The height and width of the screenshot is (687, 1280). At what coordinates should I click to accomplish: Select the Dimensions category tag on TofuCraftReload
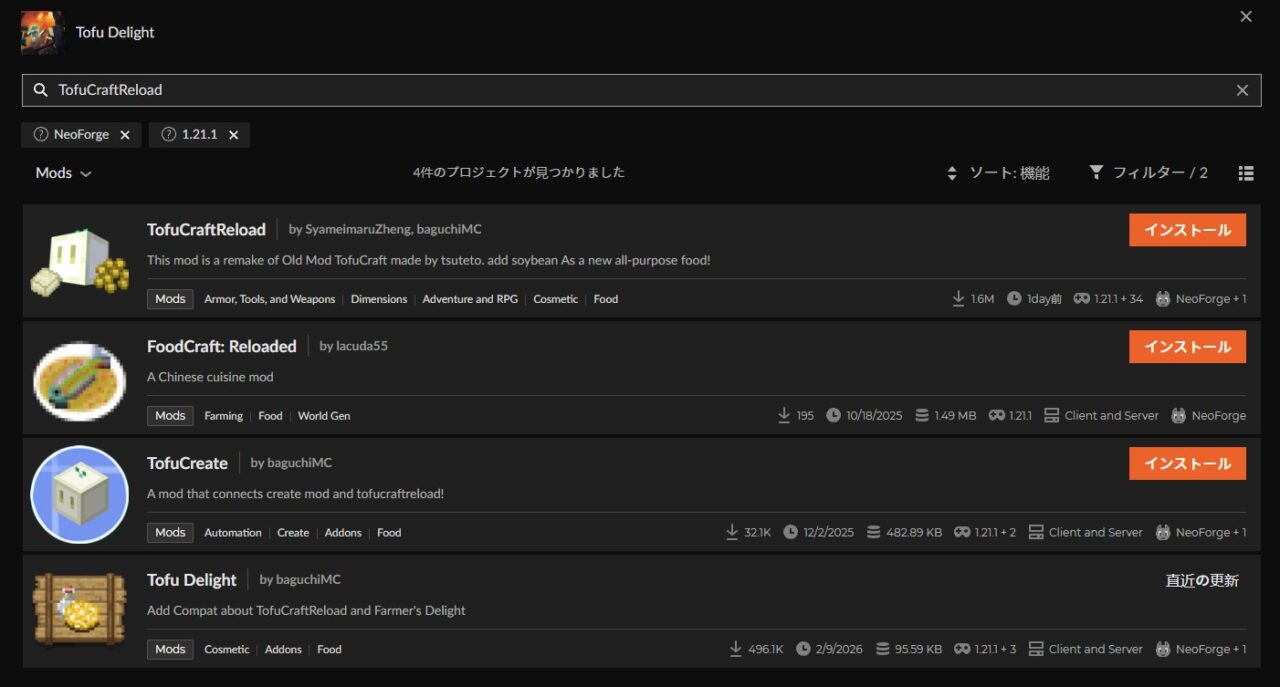click(x=379, y=299)
